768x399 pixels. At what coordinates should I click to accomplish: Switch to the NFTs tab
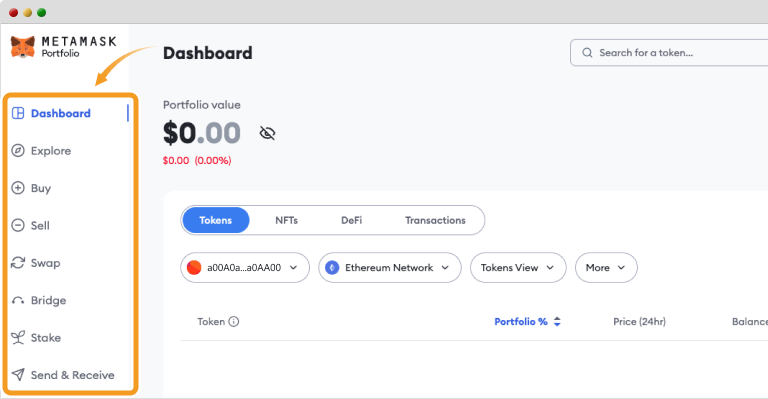coord(286,220)
